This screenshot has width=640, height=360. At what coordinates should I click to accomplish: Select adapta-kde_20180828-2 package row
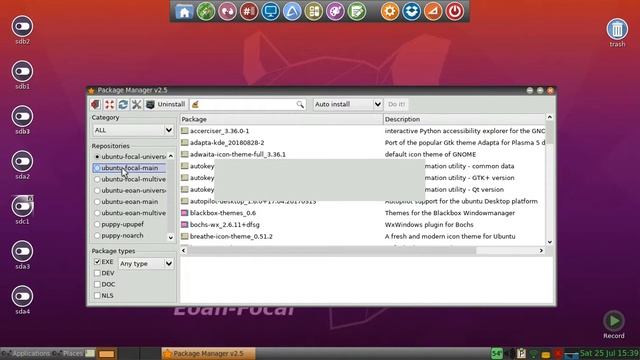362,143
